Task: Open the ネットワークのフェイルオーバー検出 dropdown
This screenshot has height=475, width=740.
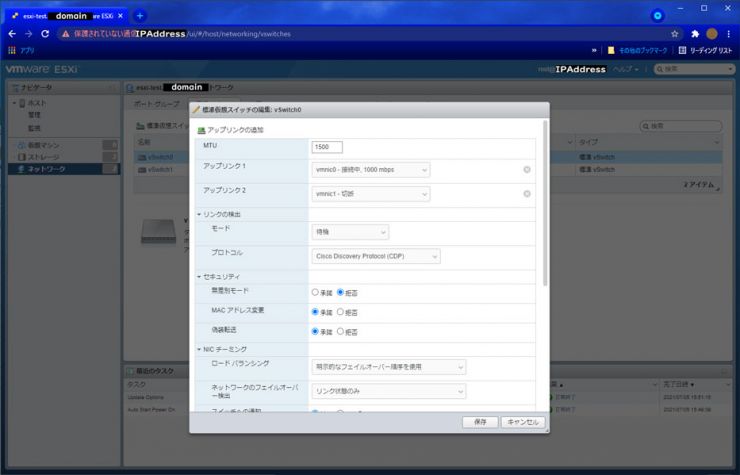Action: click(388, 391)
